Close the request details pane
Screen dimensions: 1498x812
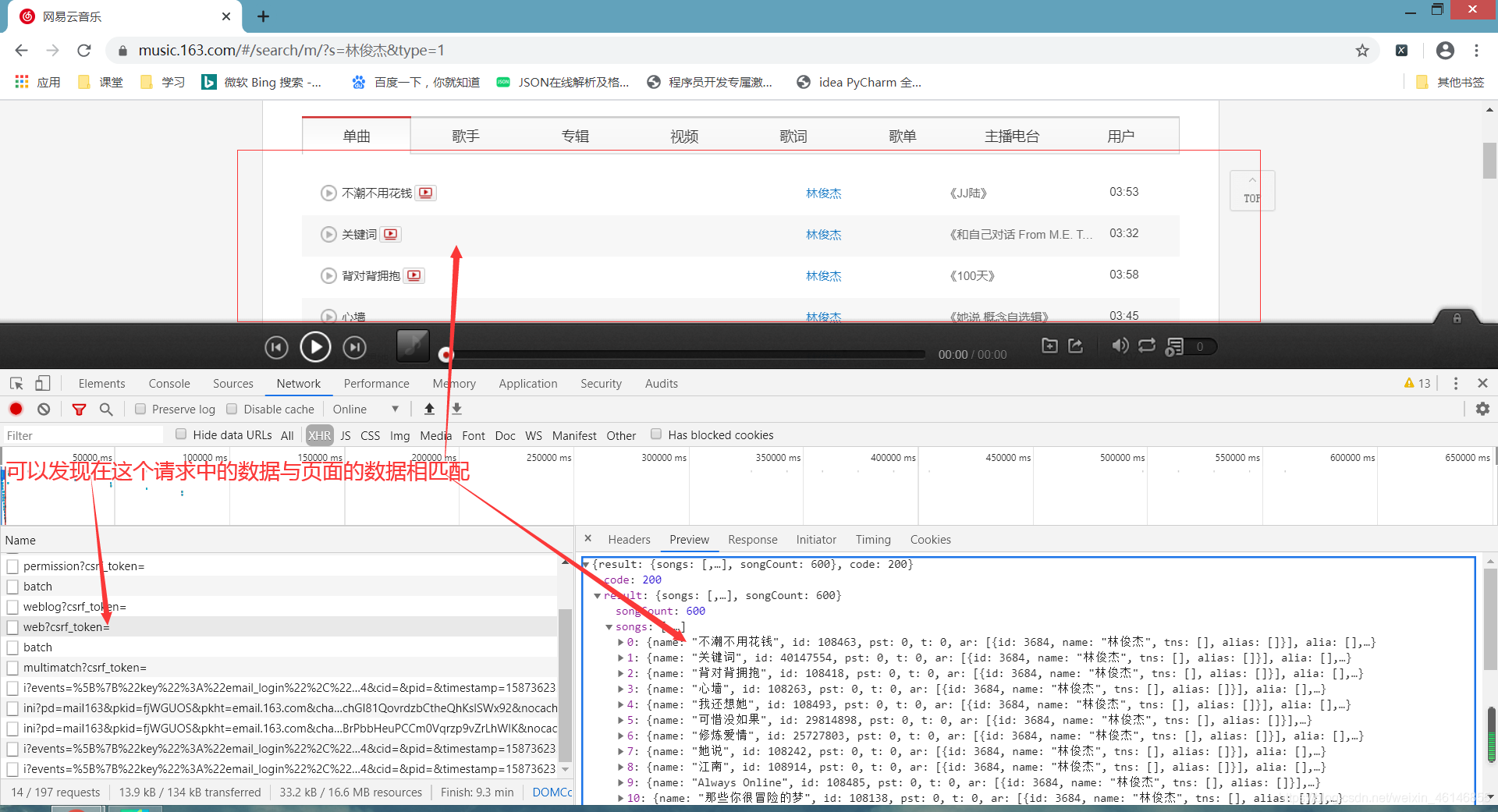pos(587,538)
